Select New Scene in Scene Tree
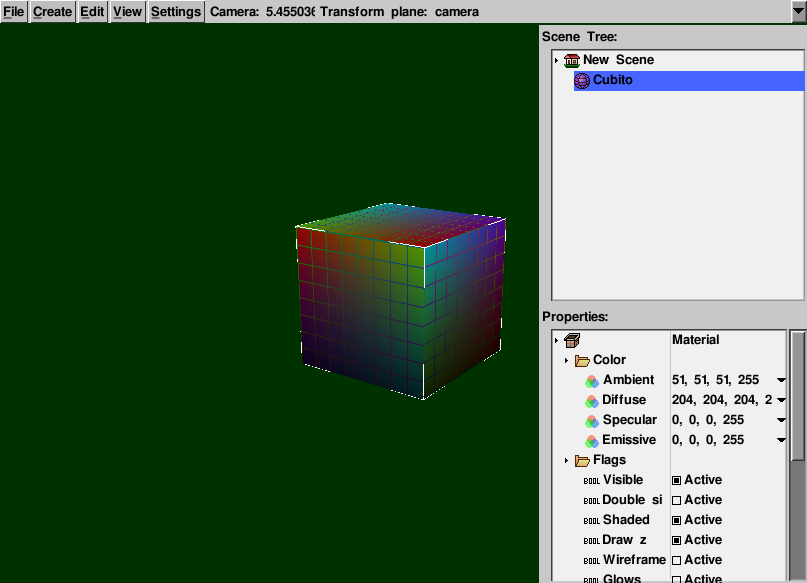Viewport: 807px width, 583px height. [x=618, y=60]
